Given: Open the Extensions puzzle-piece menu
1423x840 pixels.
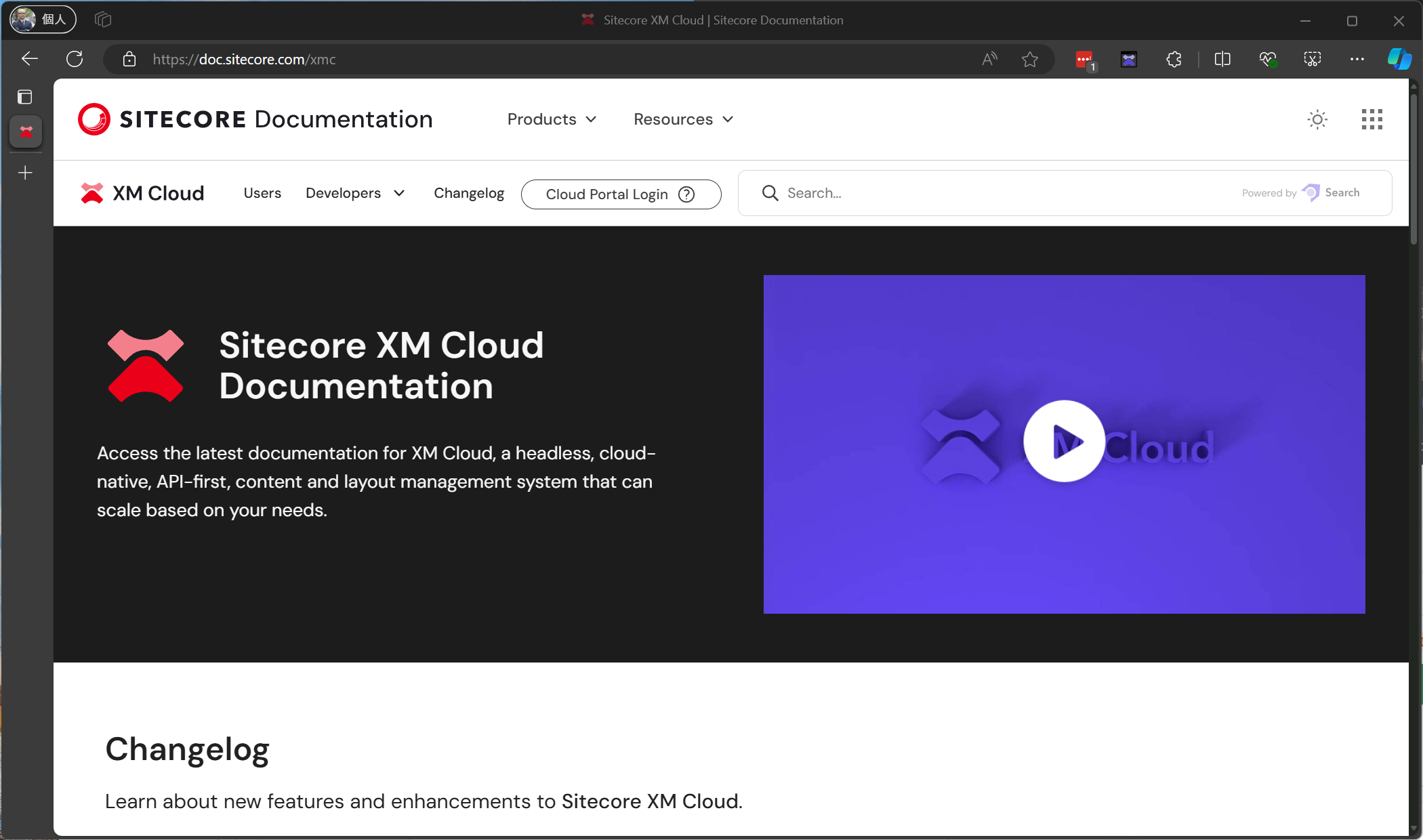Looking at the screenshot, I should click(1174, 59).
